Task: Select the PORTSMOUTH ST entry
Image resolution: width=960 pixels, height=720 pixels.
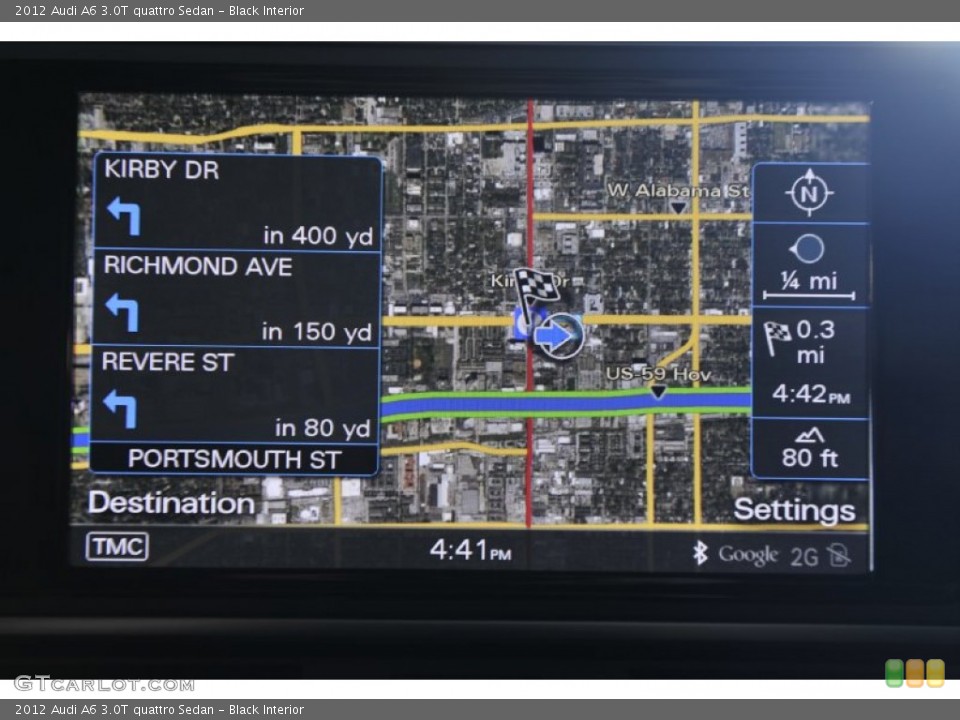Action: (234, 459)
